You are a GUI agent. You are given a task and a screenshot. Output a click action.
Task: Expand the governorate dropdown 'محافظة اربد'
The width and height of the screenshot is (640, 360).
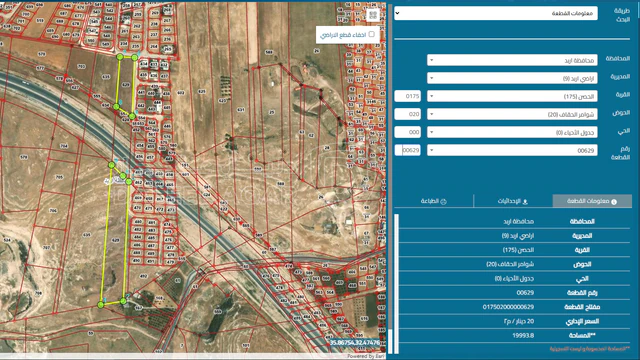(x=512, y=60)
